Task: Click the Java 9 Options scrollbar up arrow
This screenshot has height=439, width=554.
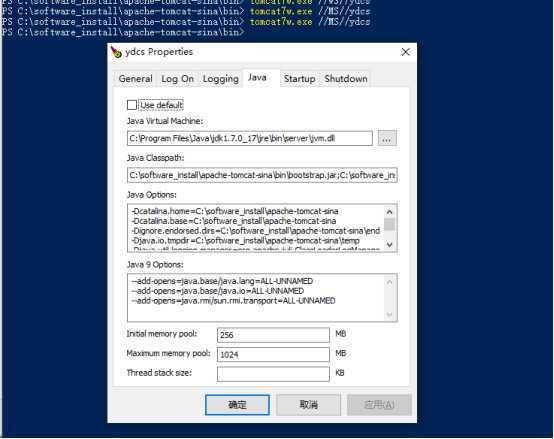Action: 390,281
